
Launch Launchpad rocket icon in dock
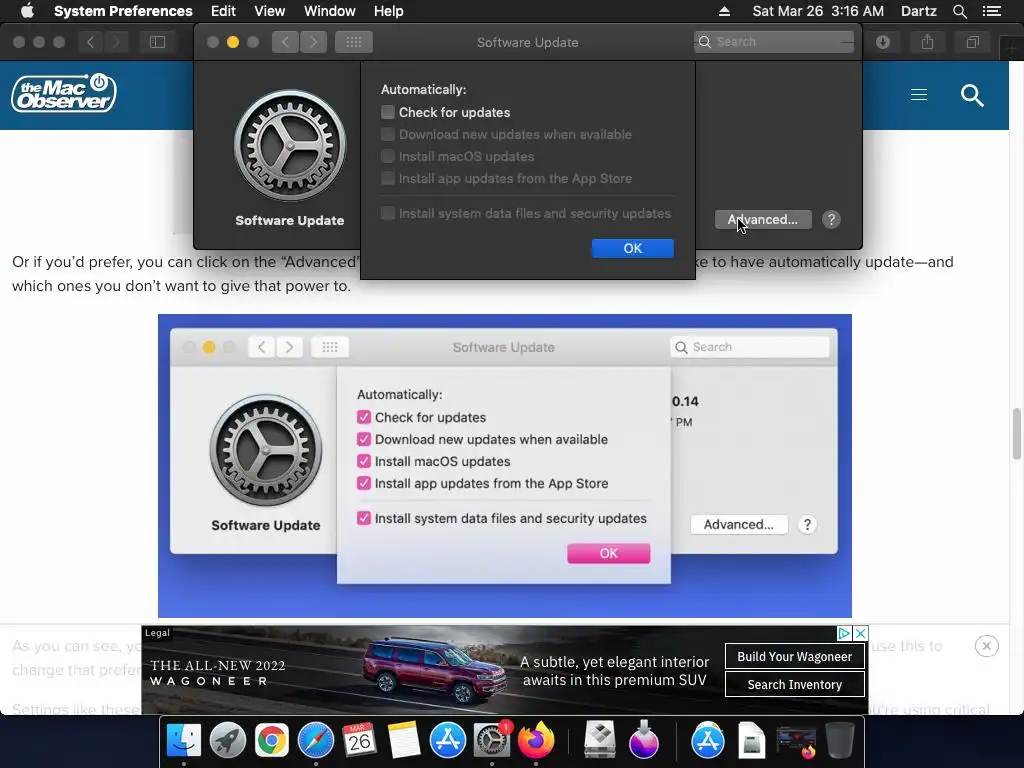point(227,741)
